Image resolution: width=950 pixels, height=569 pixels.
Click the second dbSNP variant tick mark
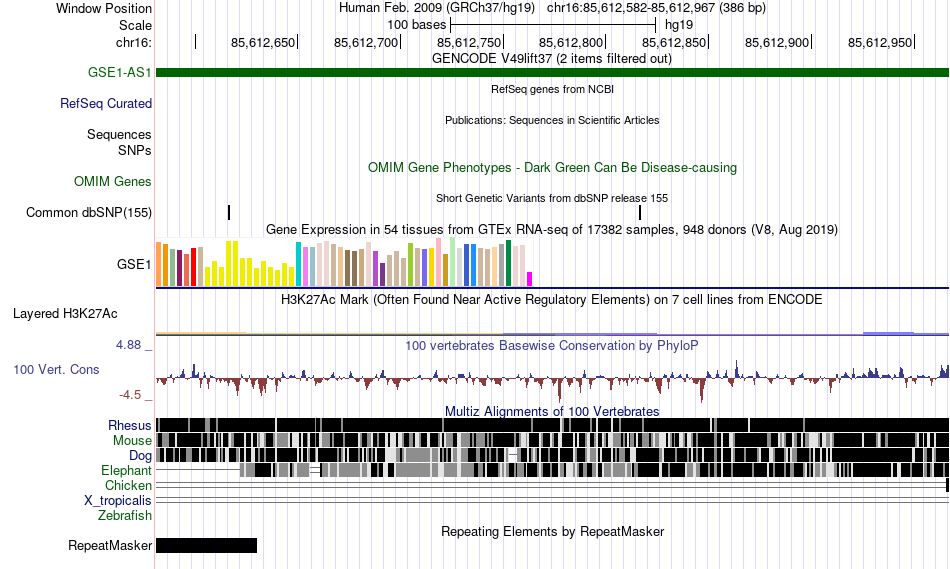click(640, 212)
